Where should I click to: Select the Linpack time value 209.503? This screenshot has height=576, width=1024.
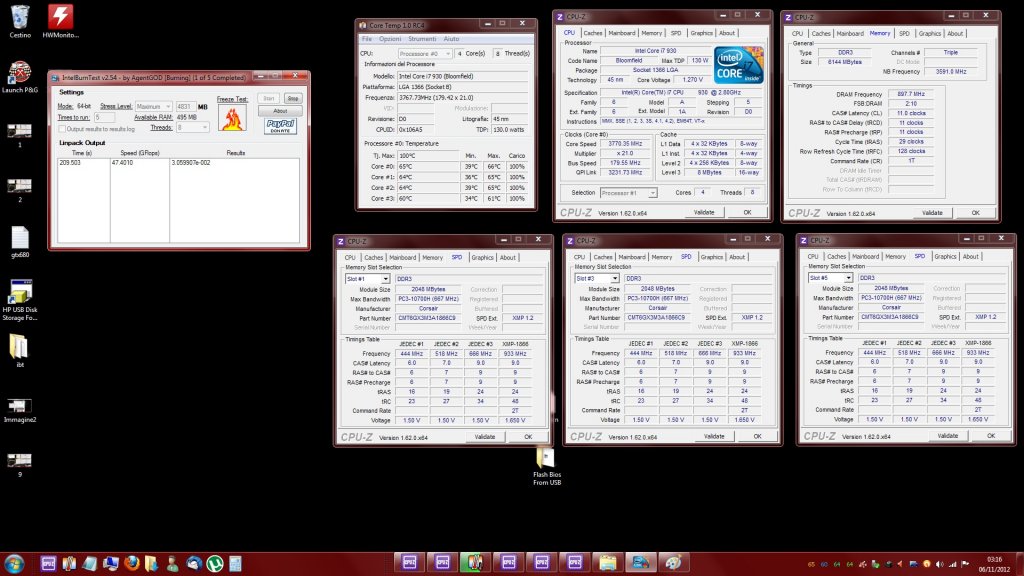pyautogui.click(x=70, y=163)
